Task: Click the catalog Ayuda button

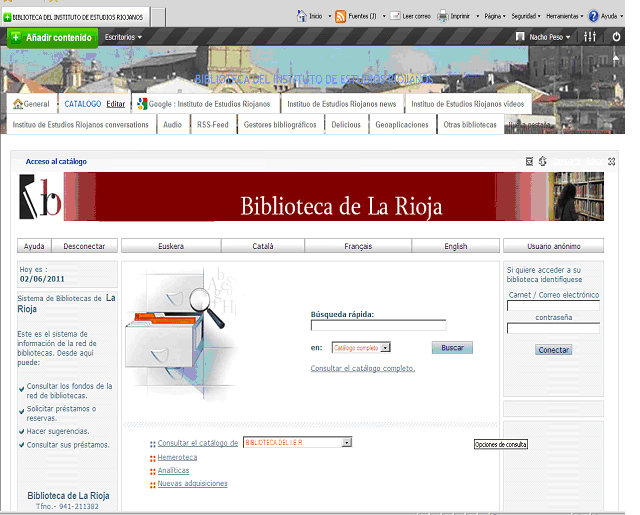Action: (34, 246)
